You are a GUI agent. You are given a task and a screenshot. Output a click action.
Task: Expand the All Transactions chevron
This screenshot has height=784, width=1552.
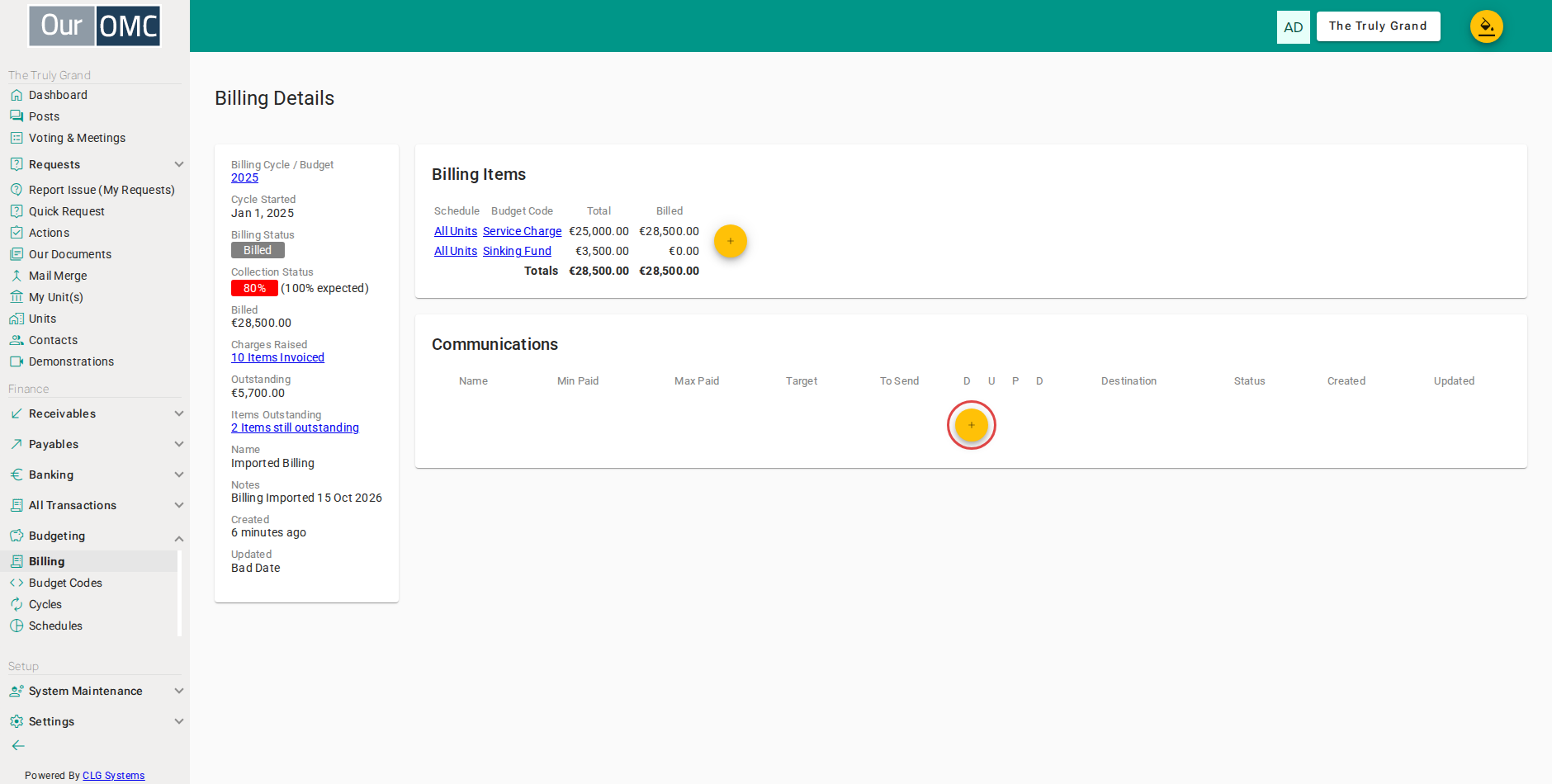[179, 505]
